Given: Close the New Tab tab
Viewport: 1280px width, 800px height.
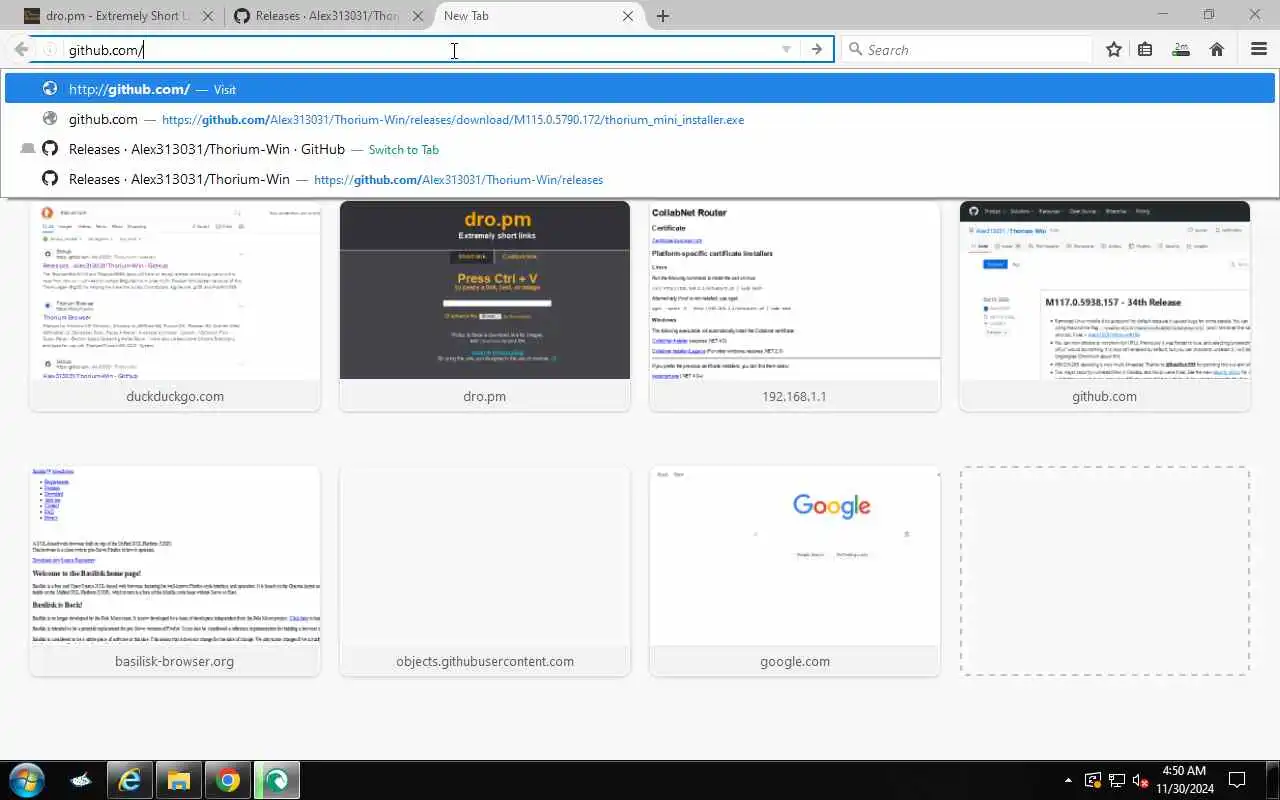Looking at the screenshot, I should pos(628,16).
